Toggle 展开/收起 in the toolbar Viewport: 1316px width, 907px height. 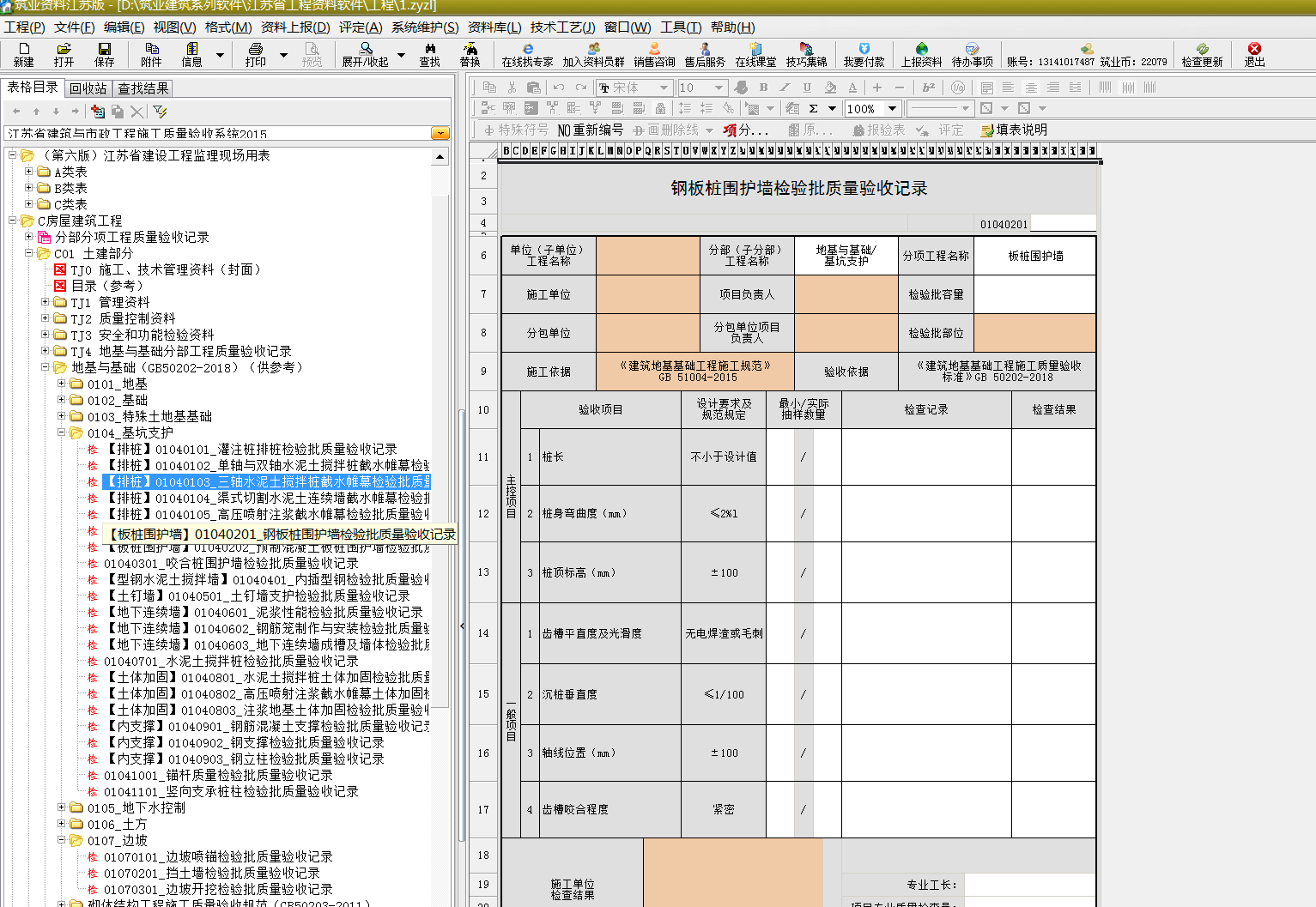(x=366, y=55)
